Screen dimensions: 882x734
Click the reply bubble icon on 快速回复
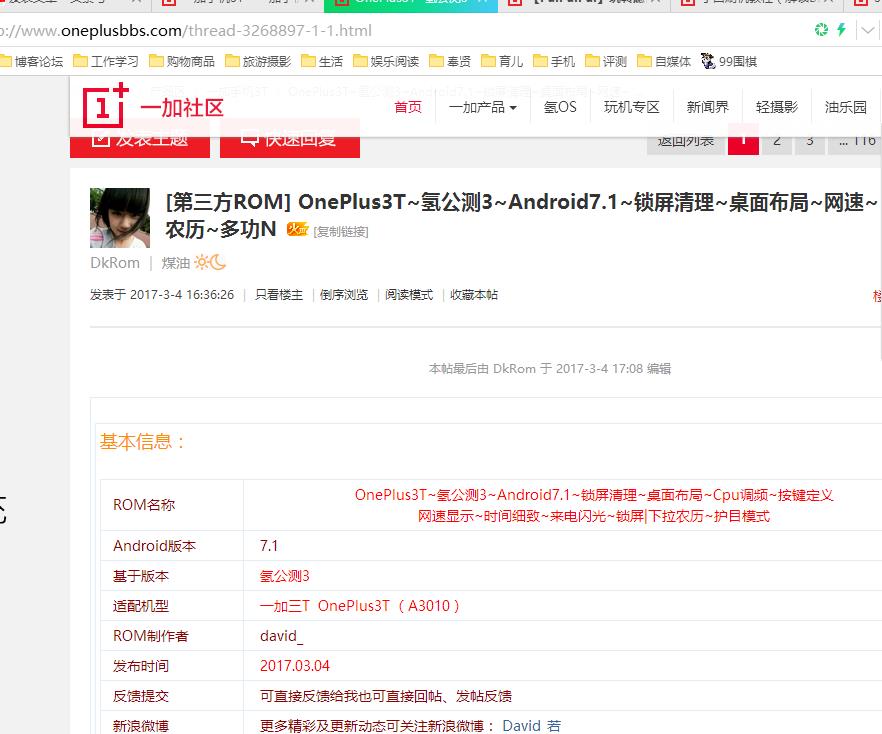[x=250, y=140]
